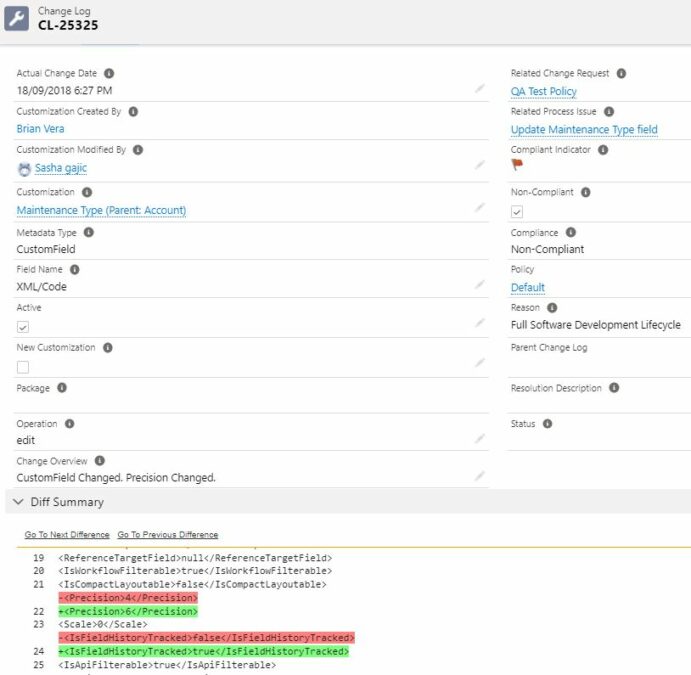
Task: Toggle the Non-Compliant checkbox
Action: pos(517,212)
